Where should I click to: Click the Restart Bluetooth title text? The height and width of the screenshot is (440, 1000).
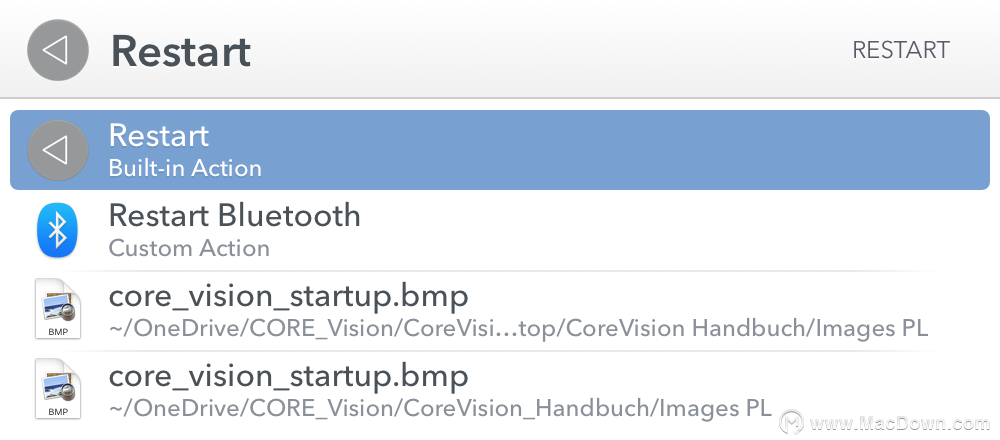(x=235, y=216)
